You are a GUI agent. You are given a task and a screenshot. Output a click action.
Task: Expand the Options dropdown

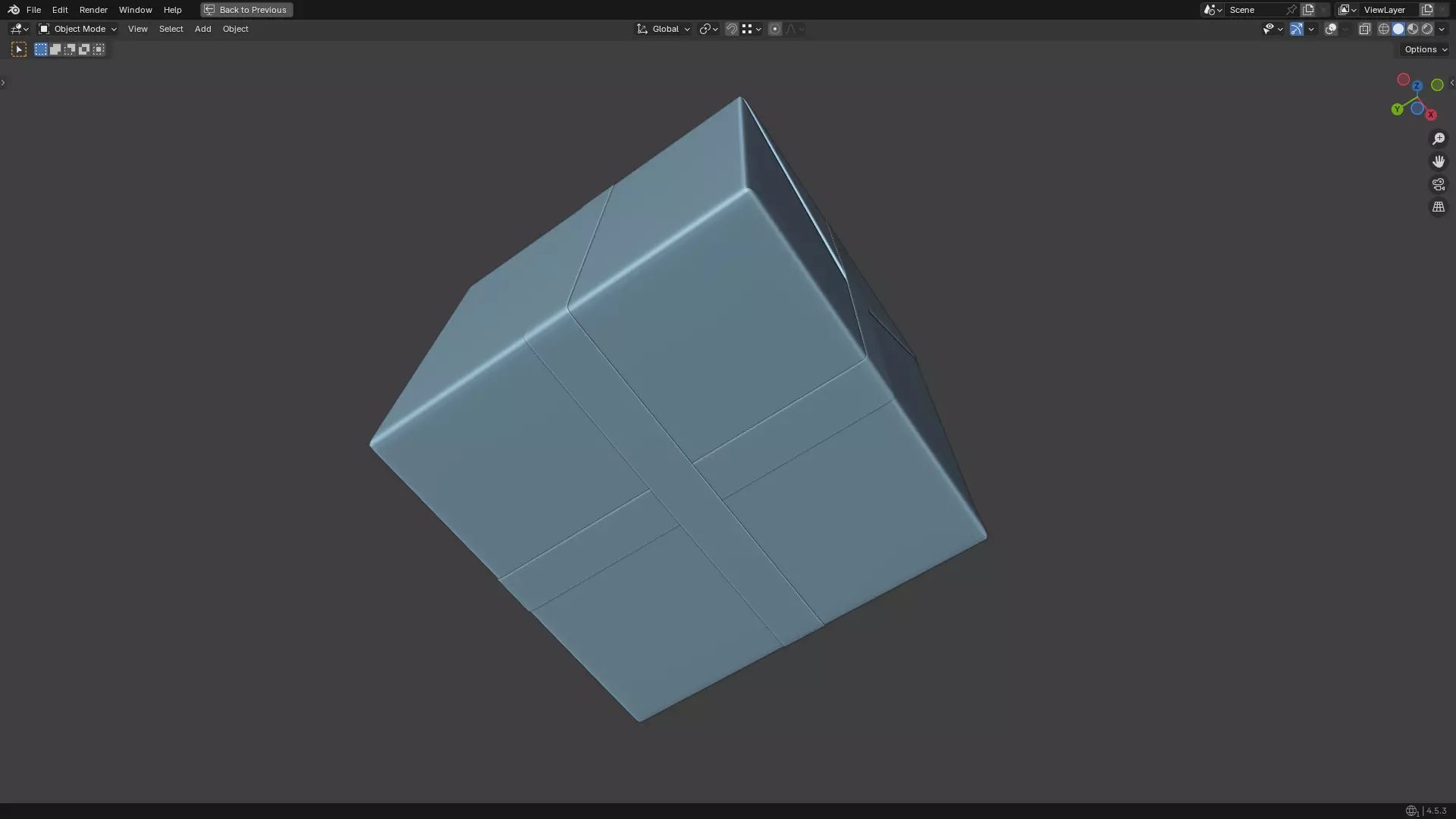[x=1425, y=49]
